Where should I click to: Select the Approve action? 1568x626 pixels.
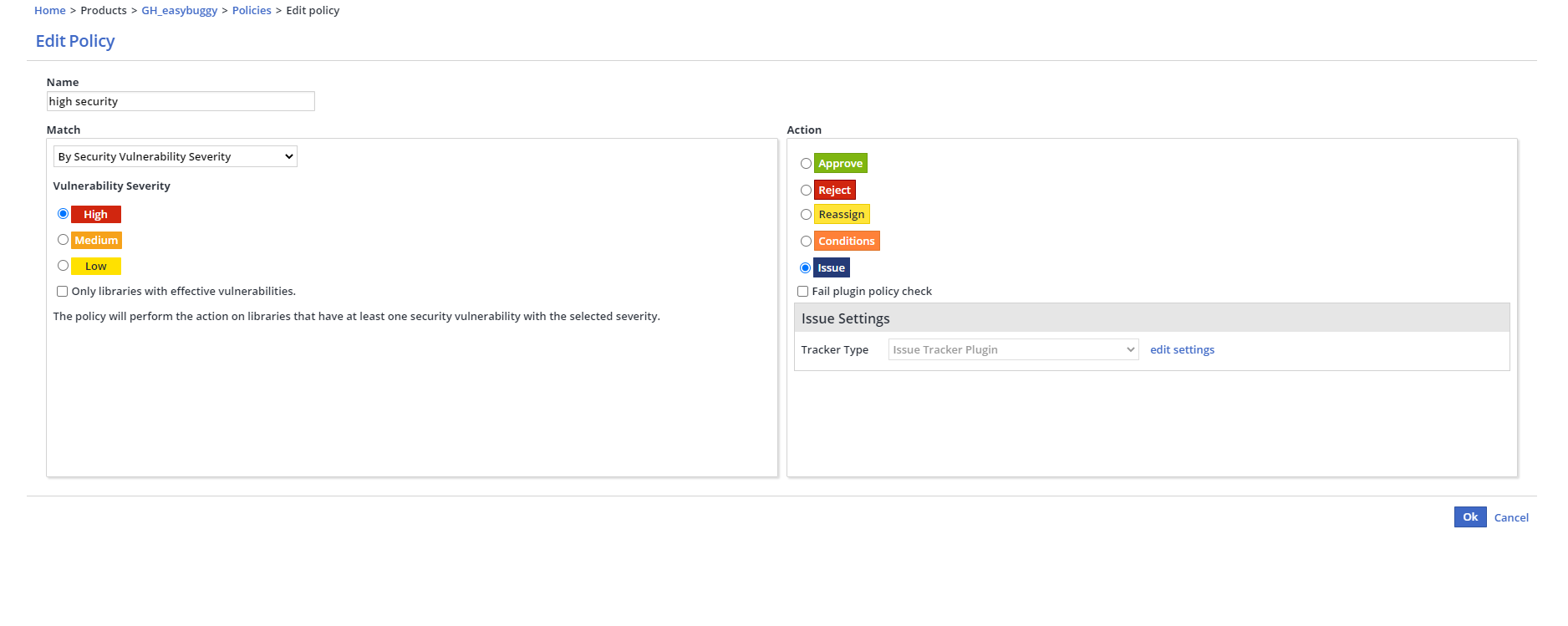click(x=806, y=164)
